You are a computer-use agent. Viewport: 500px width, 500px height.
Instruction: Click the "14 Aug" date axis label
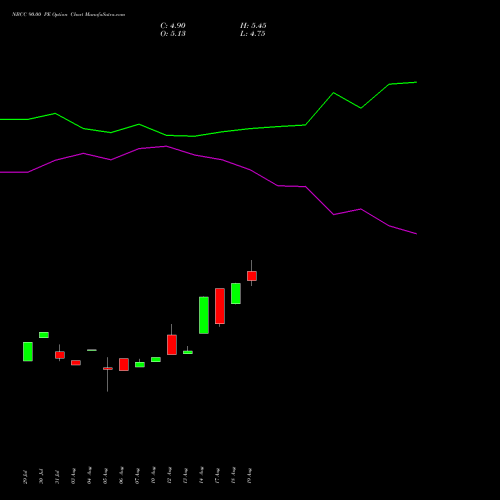point(202,476)
